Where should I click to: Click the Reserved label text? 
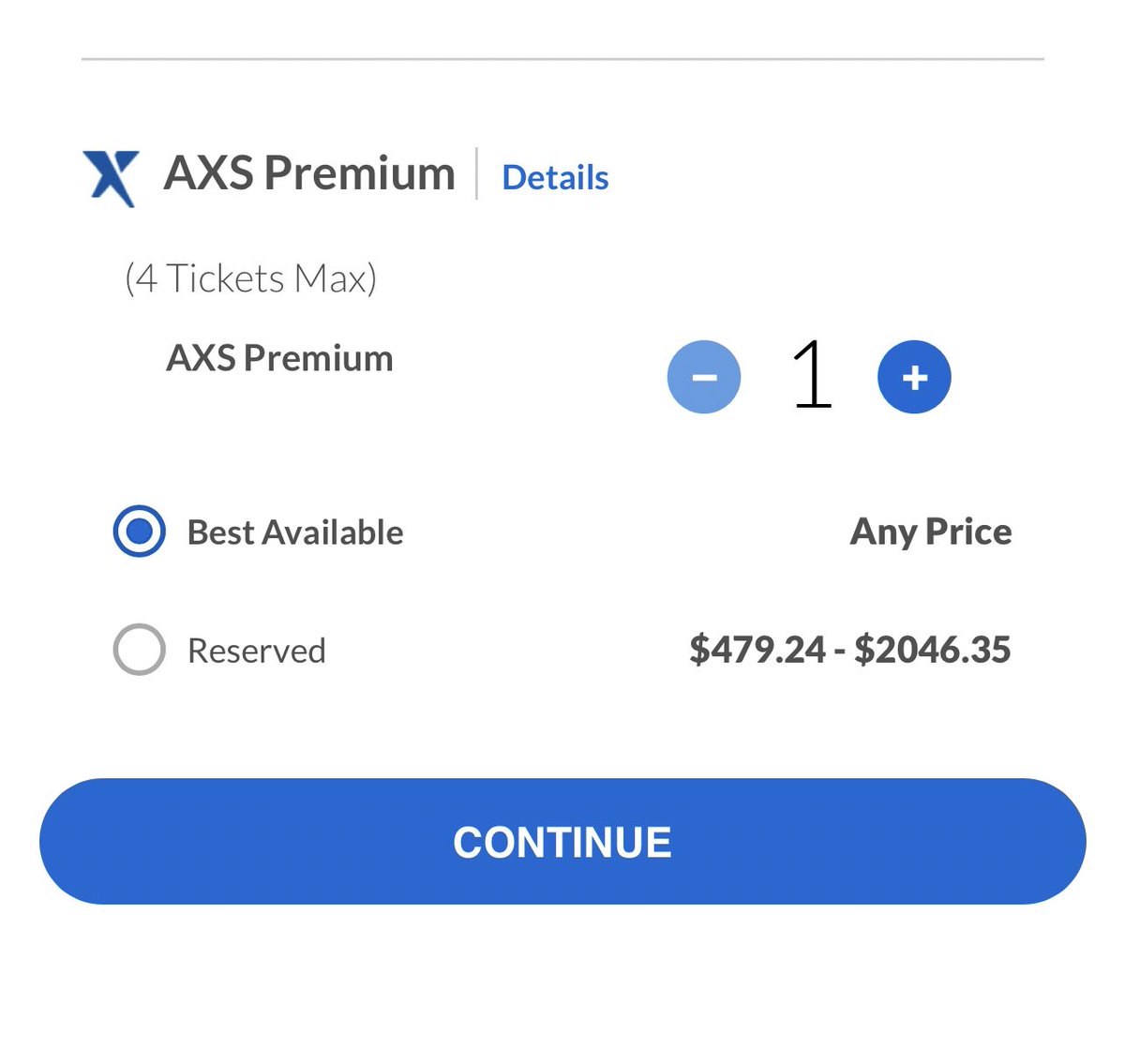click(257, 651)
